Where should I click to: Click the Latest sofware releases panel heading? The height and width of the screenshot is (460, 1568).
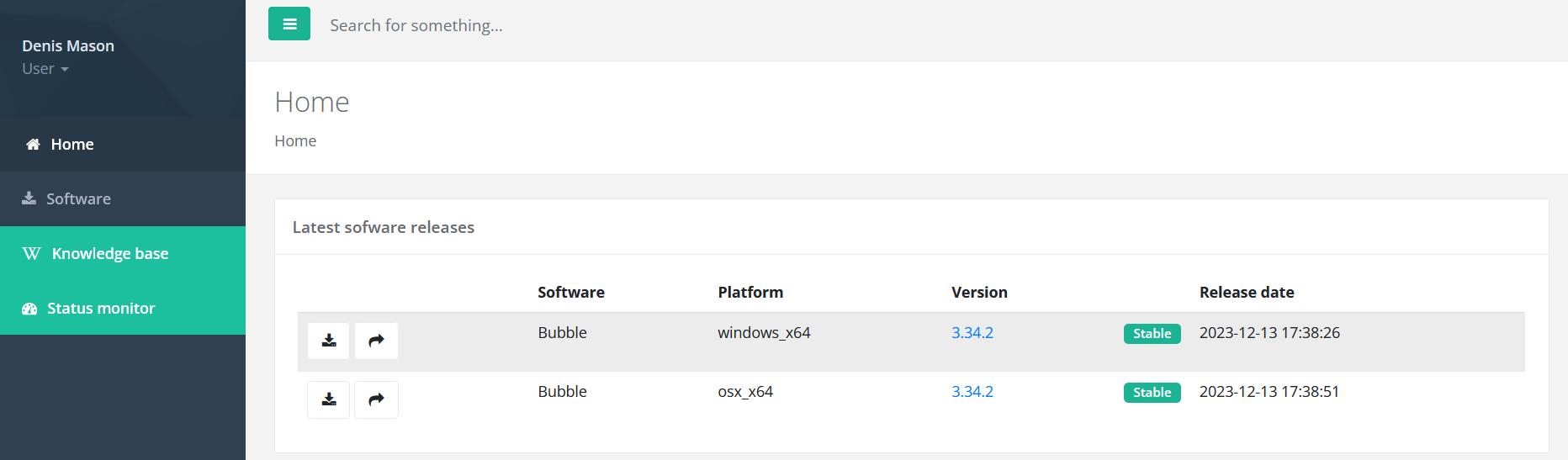(x=383, y=227)
